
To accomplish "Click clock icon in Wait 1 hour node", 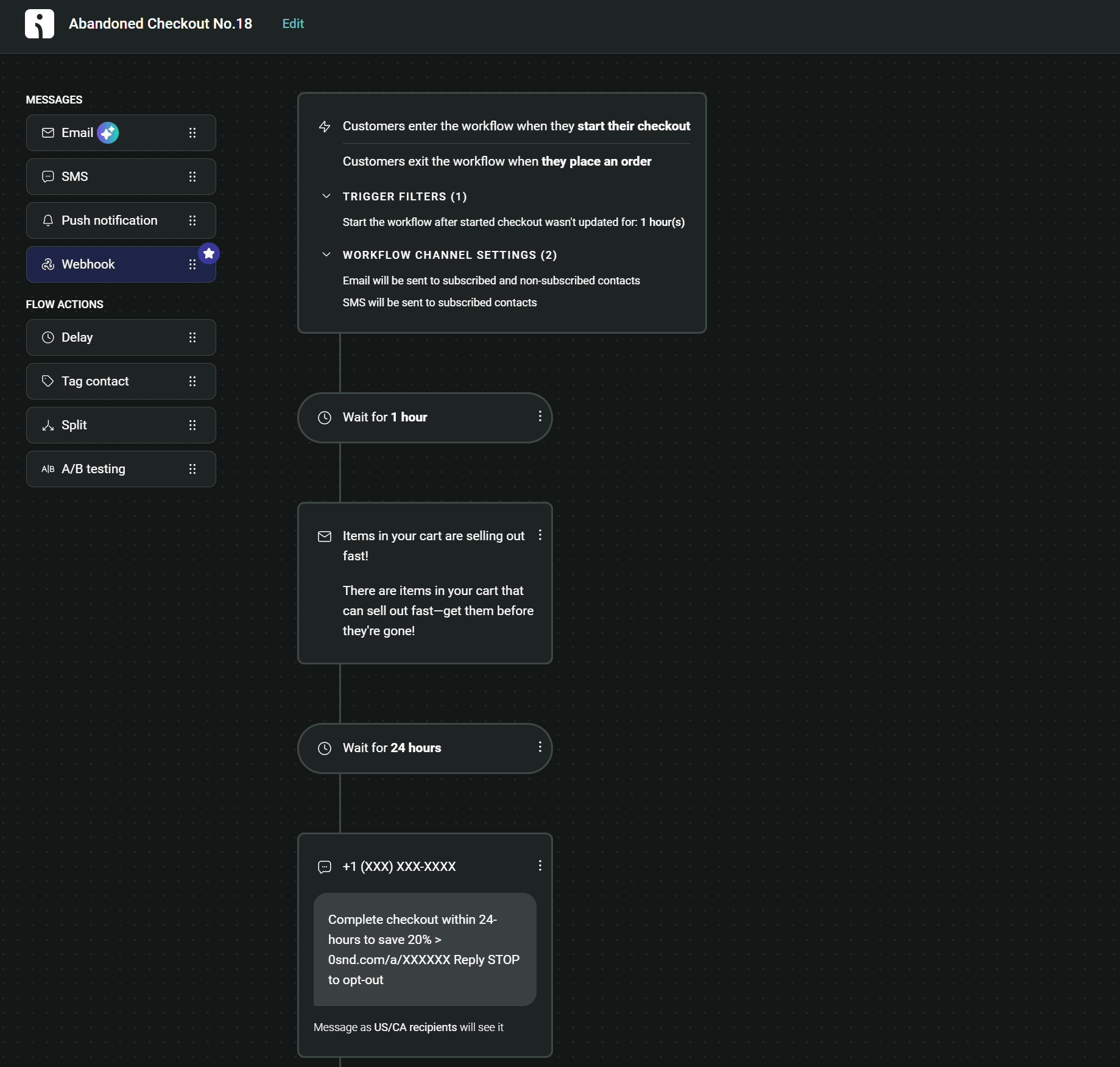I will pyautogui.click(x=325, y=418).
